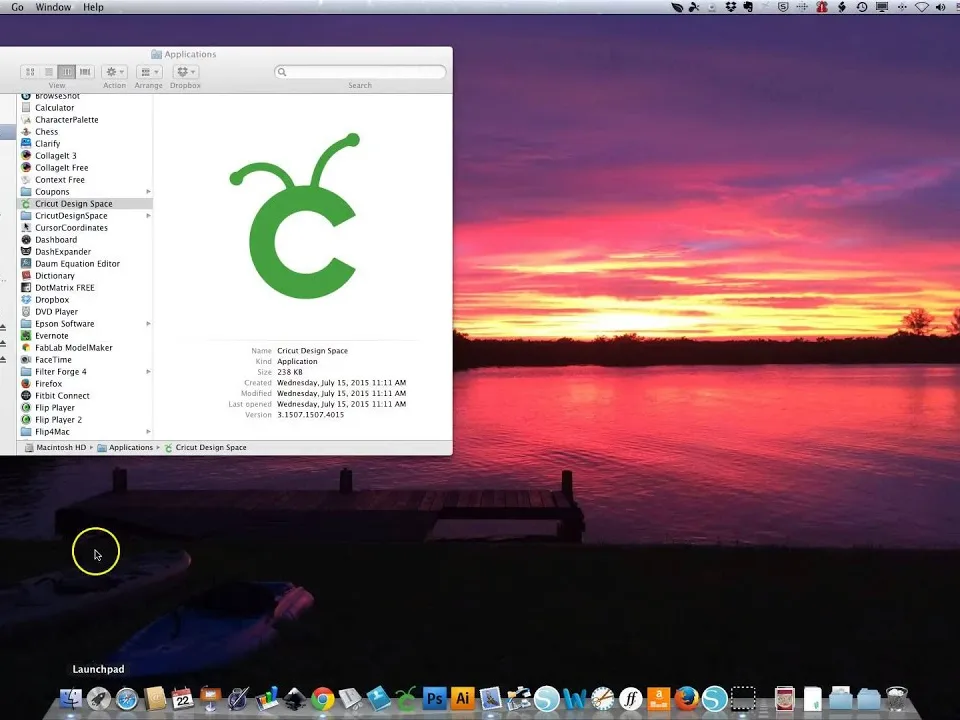Open Google Chrome from the Dock

(322, 698)
